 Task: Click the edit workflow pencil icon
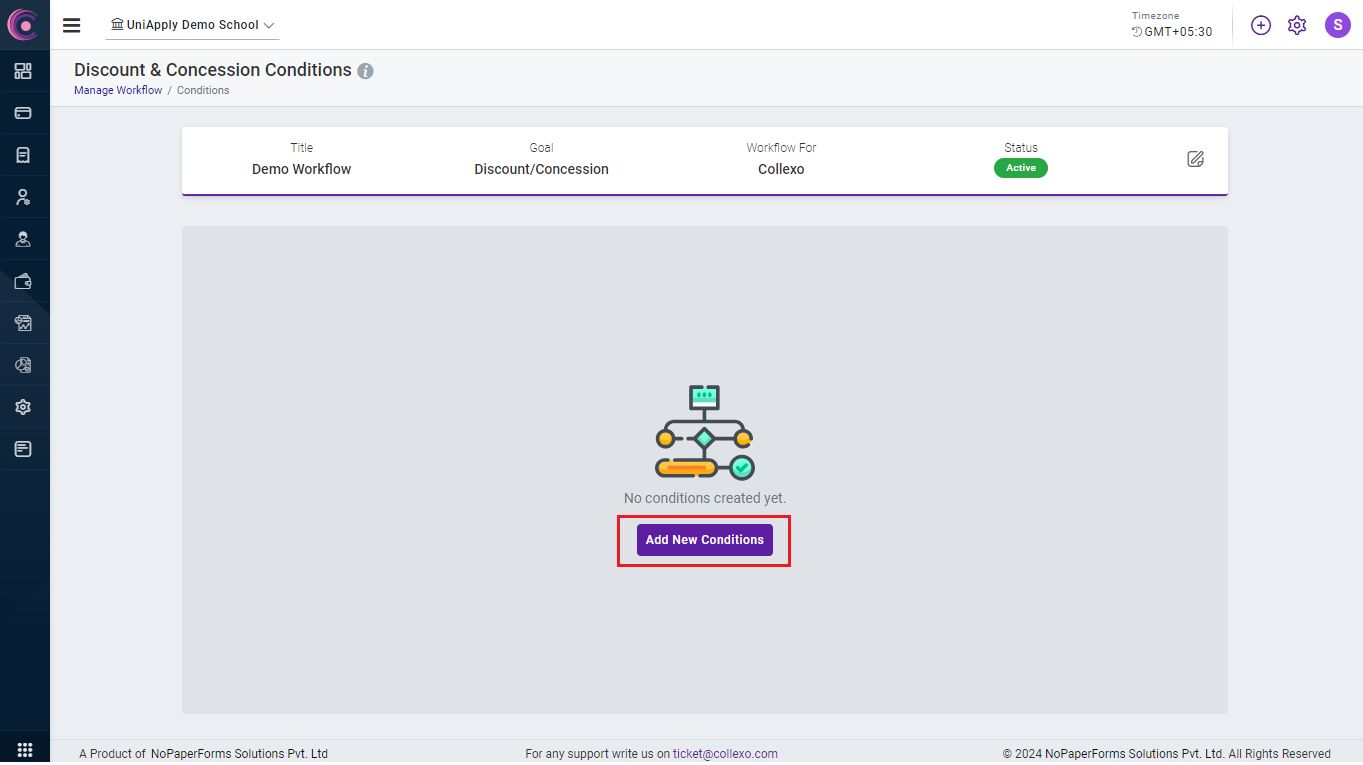[x=1195, y=159]
